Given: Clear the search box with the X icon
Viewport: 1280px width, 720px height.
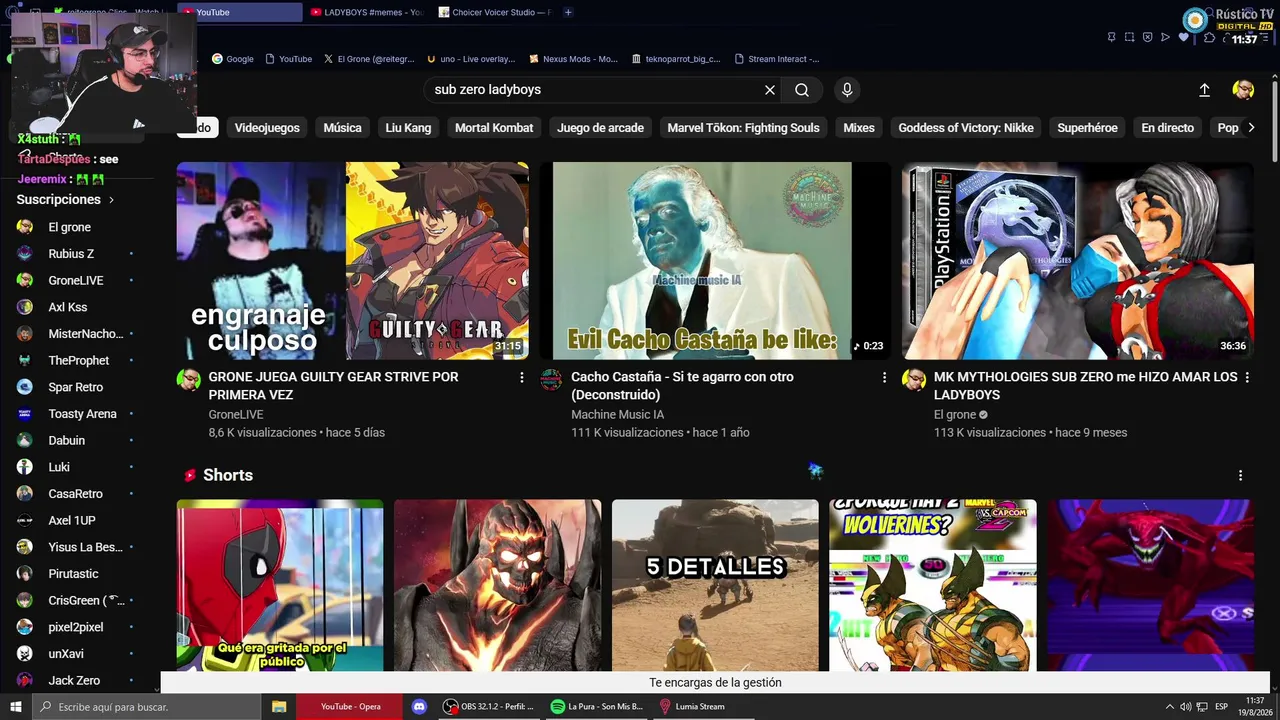Looking at the screenshot, I should 770,90.
